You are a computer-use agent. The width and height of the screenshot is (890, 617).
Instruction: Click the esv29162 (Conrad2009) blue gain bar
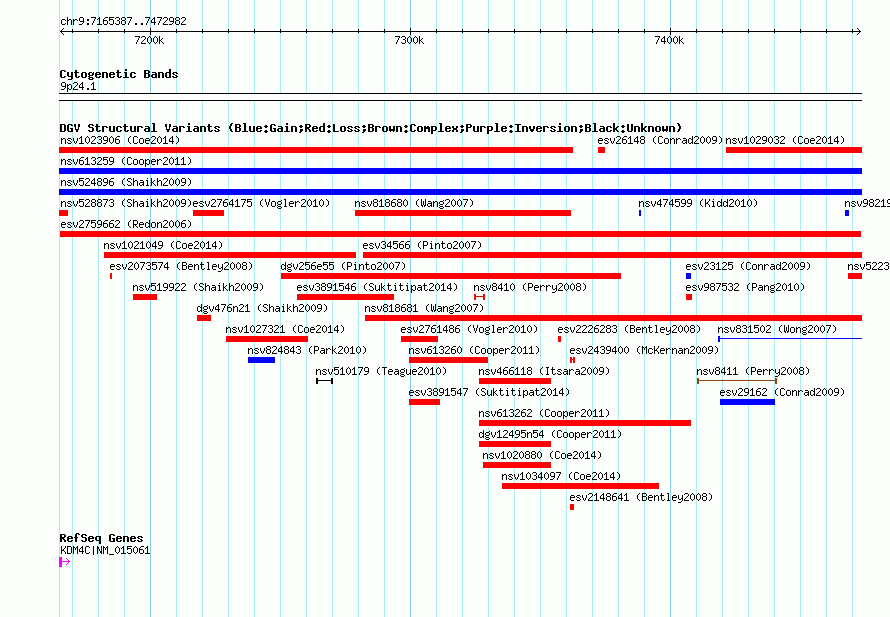(748, 402)
